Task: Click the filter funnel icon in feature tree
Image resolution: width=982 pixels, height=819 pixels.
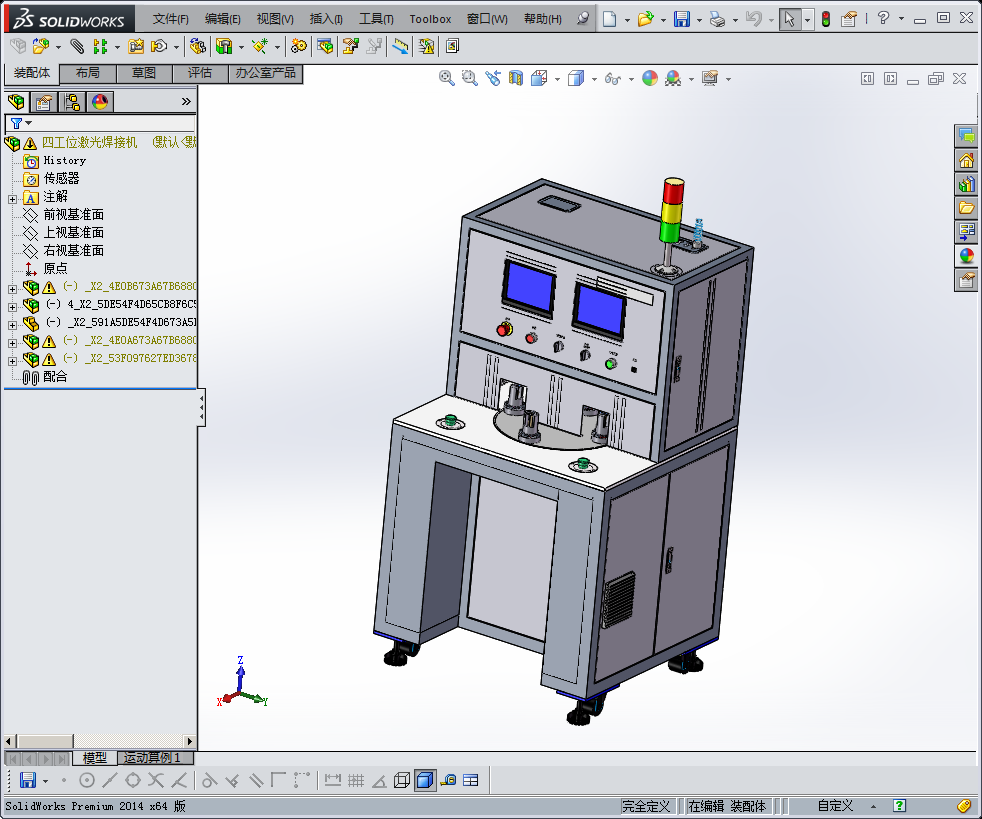Action: coord(16,123)
